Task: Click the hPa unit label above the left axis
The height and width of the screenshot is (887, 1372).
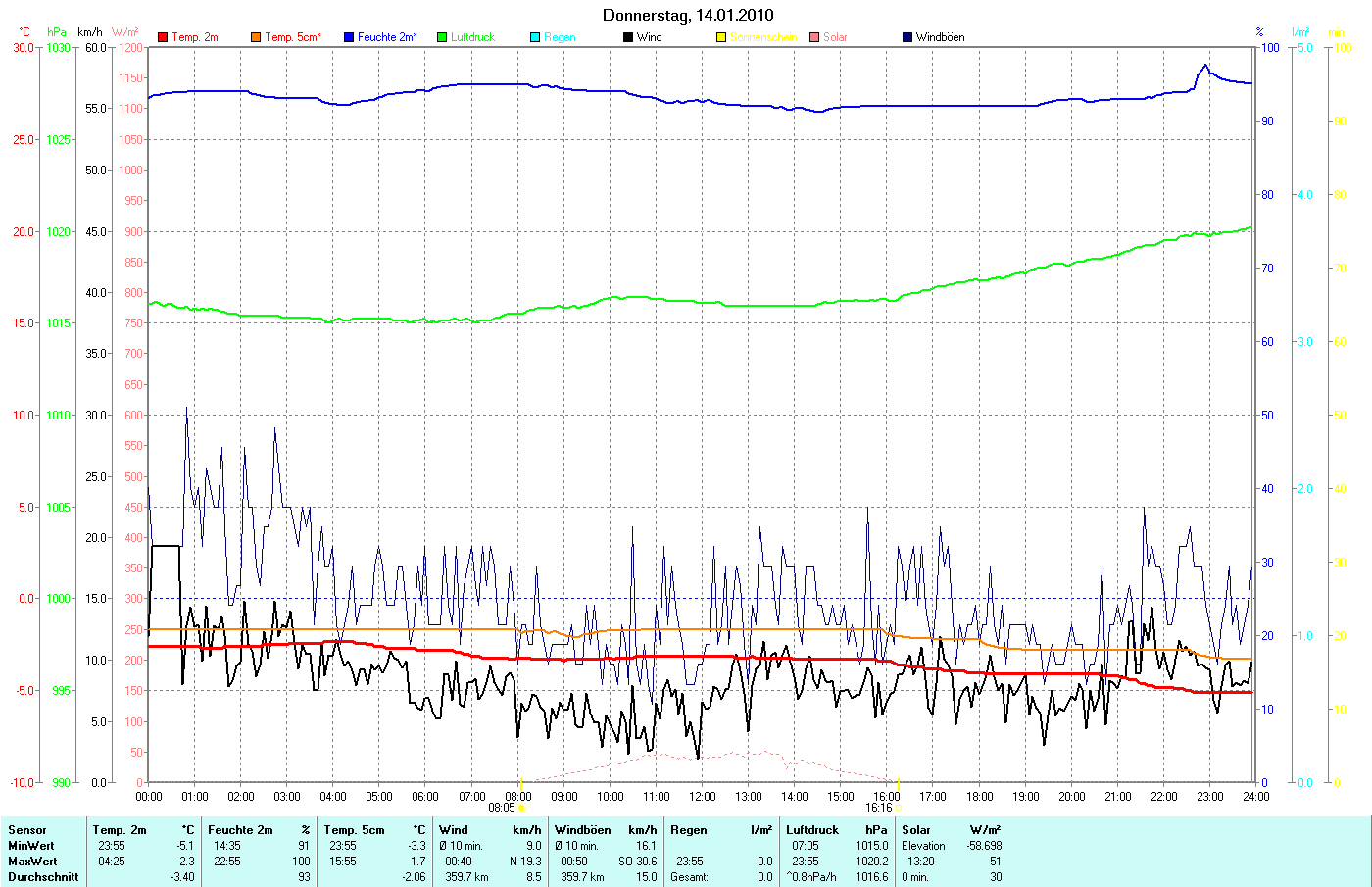Action: pyautogui.click(x=57, y=32)
